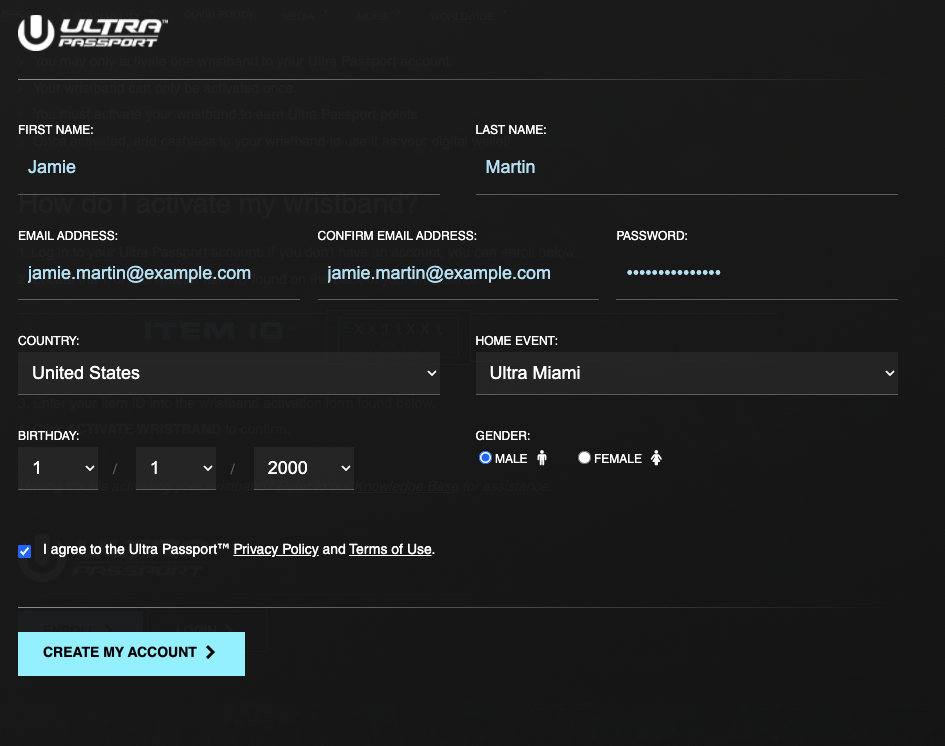Pick the birthday day dropdown
This screenshot has width=945, height=746.
pyautogui.click(x=176, y=468)
